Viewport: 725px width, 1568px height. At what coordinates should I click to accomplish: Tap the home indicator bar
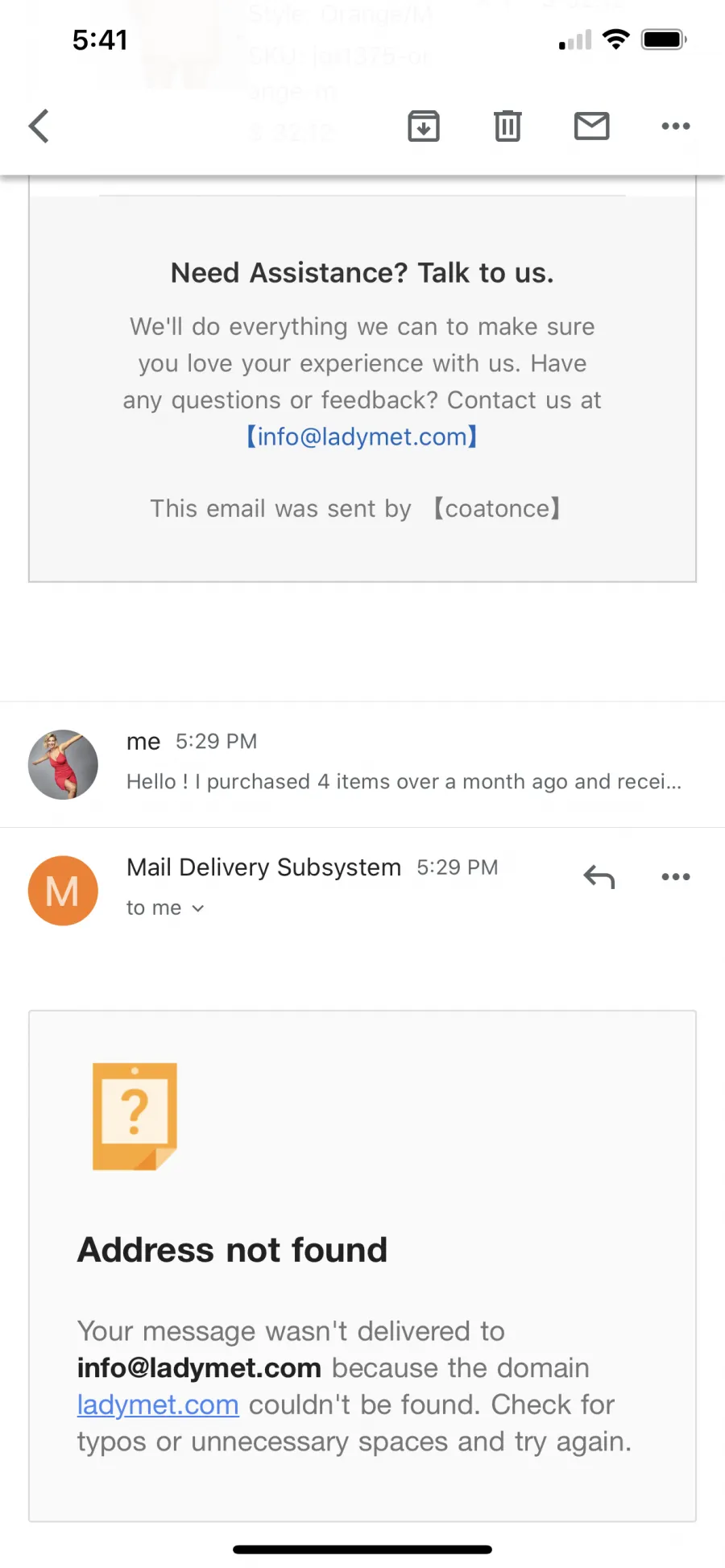(362, 1549)
